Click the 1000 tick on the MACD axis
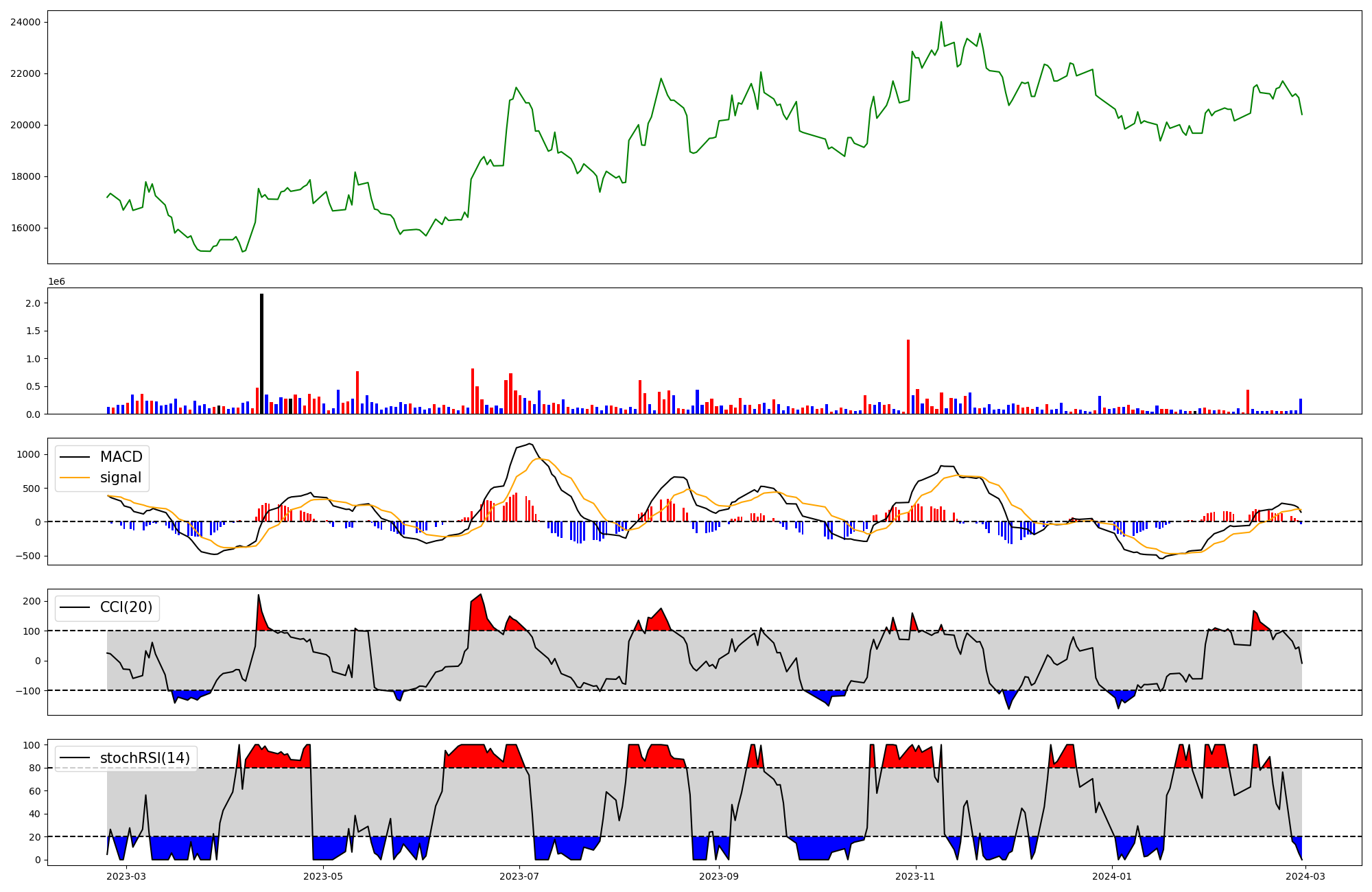This screenshot has width=1372, height=892. [x=29, y=454]
